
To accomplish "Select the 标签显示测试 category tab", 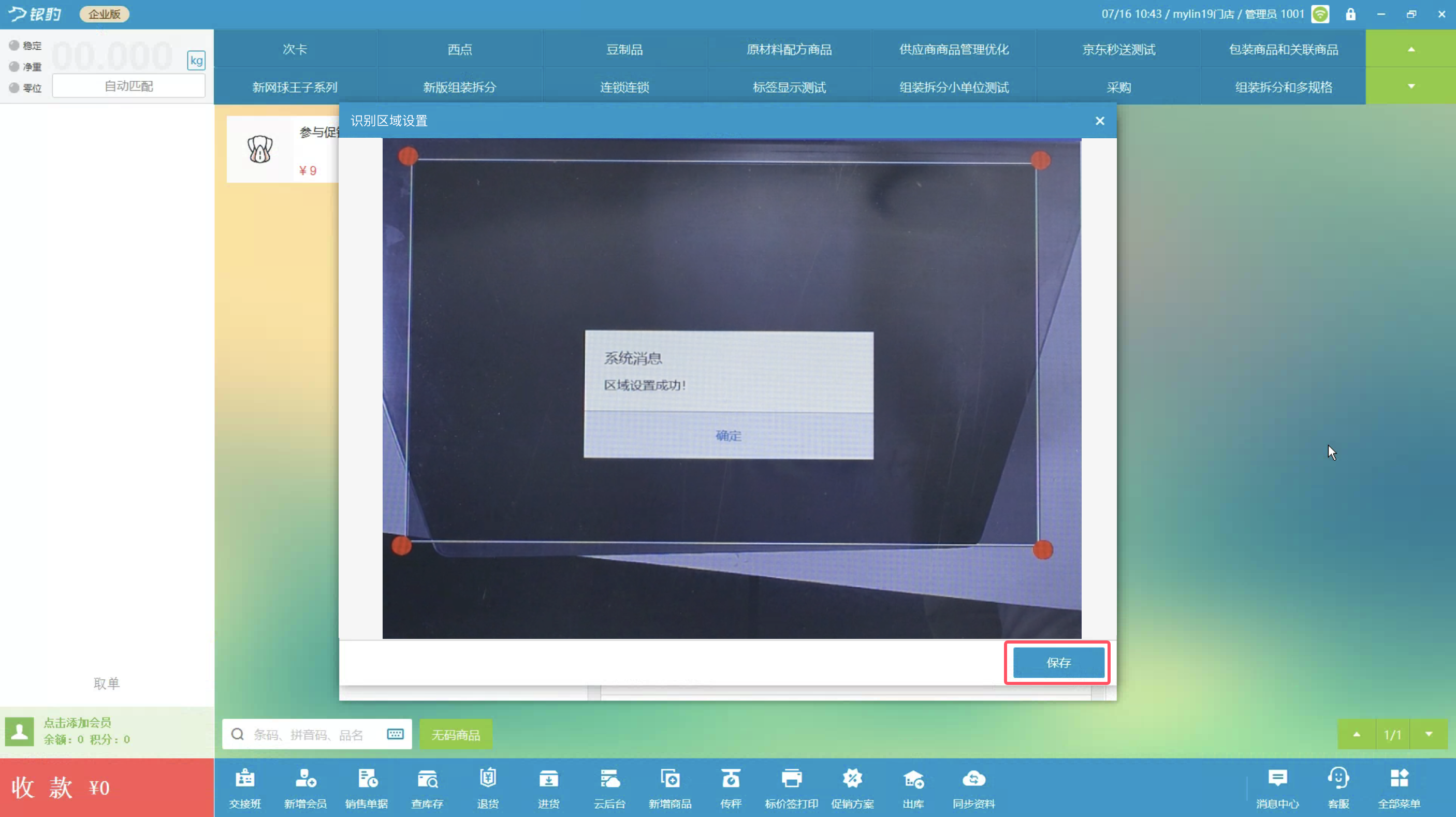I will tap(789, 87).
